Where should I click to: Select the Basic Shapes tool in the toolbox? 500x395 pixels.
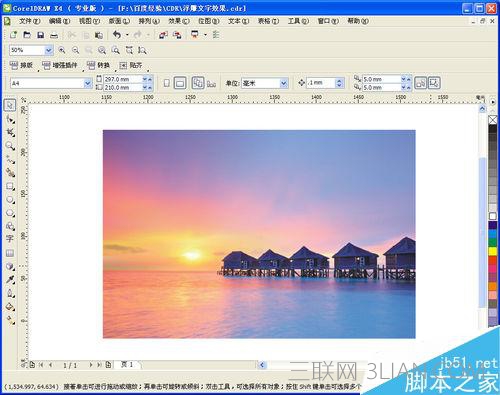tap(10, 226)
